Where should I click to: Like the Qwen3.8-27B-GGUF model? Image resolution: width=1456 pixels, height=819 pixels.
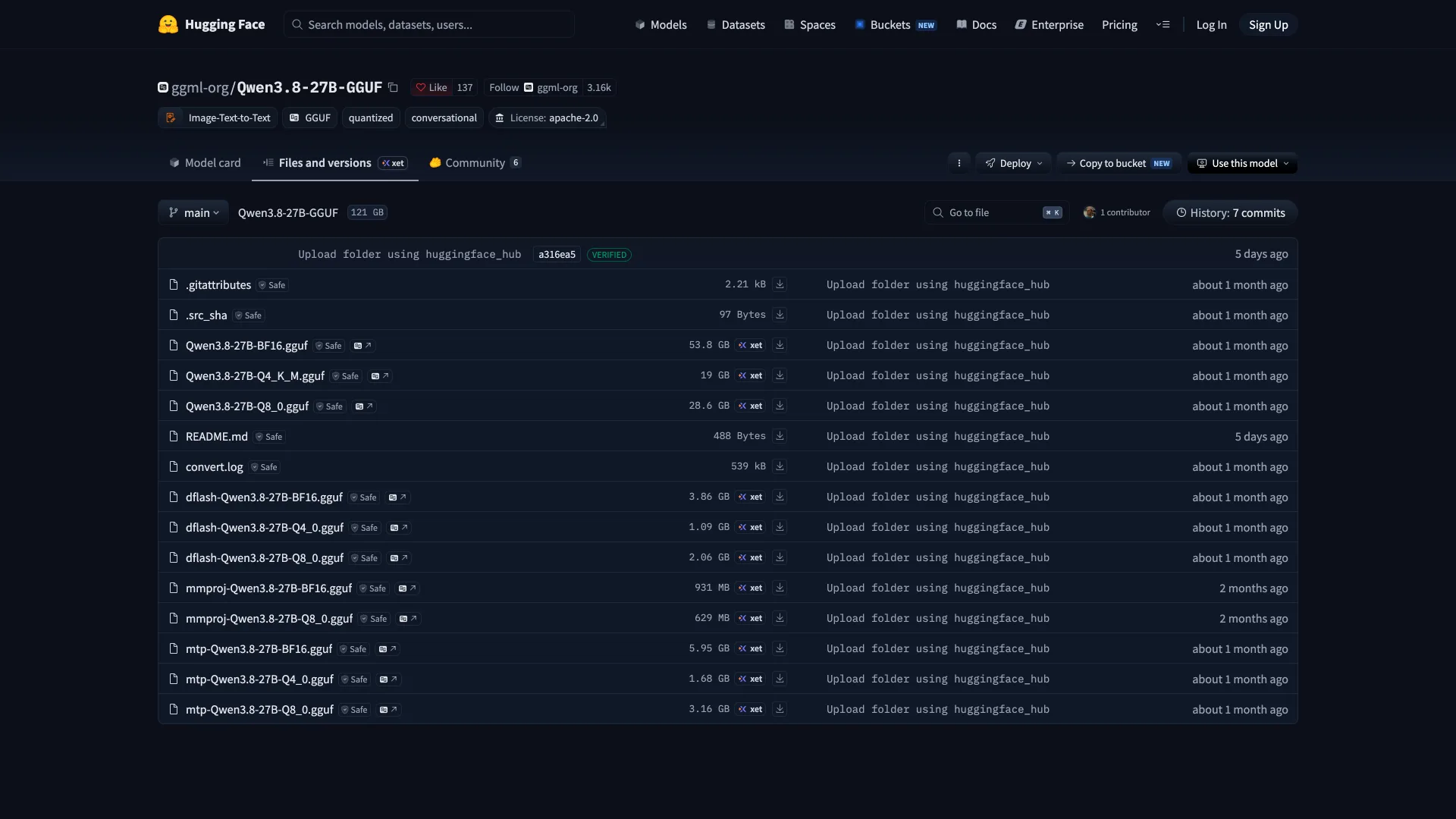click(431, 87)
